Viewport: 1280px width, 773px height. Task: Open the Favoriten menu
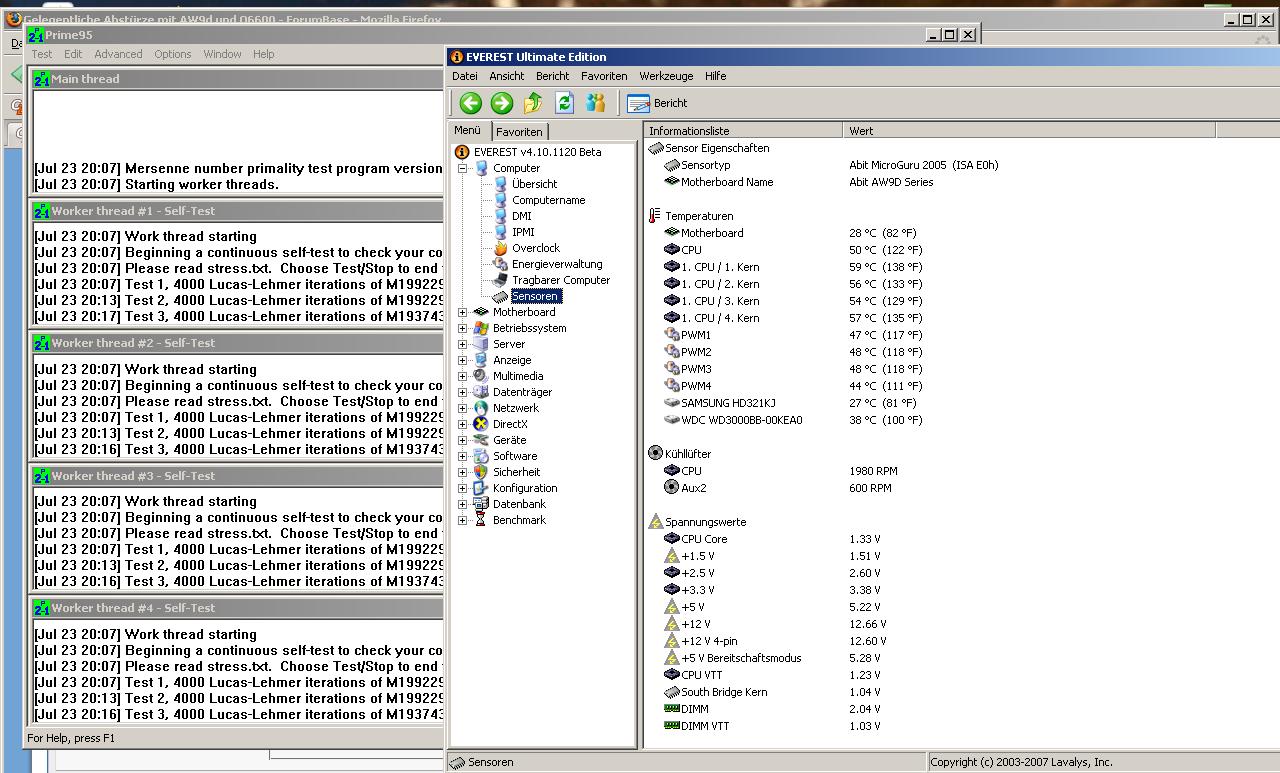[604, 76]
